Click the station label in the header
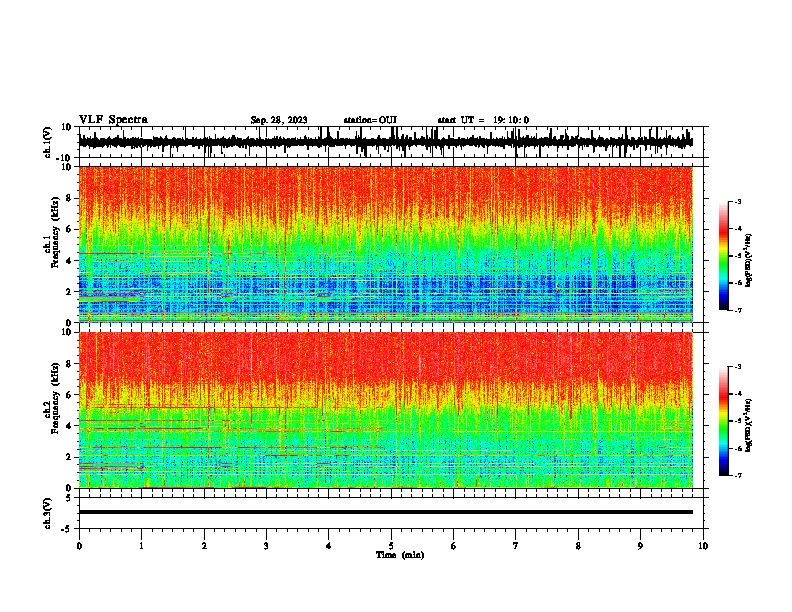Viewport: 792px width, 612px height. 370,120
